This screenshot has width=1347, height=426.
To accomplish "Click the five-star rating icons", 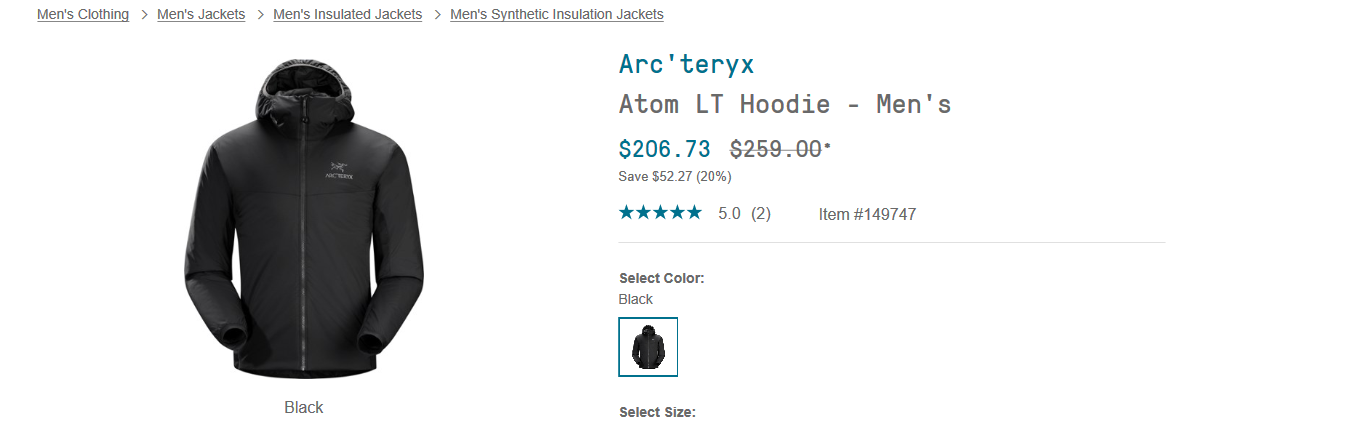I will [x=660, y=213].
